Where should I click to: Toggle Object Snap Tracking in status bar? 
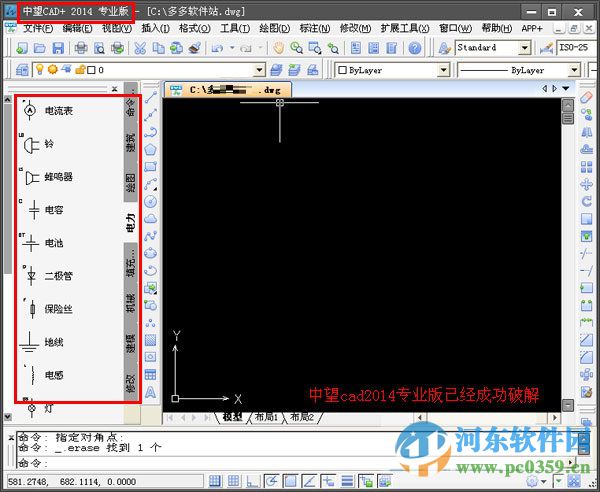pyautogui.click(x=310, y=481)
